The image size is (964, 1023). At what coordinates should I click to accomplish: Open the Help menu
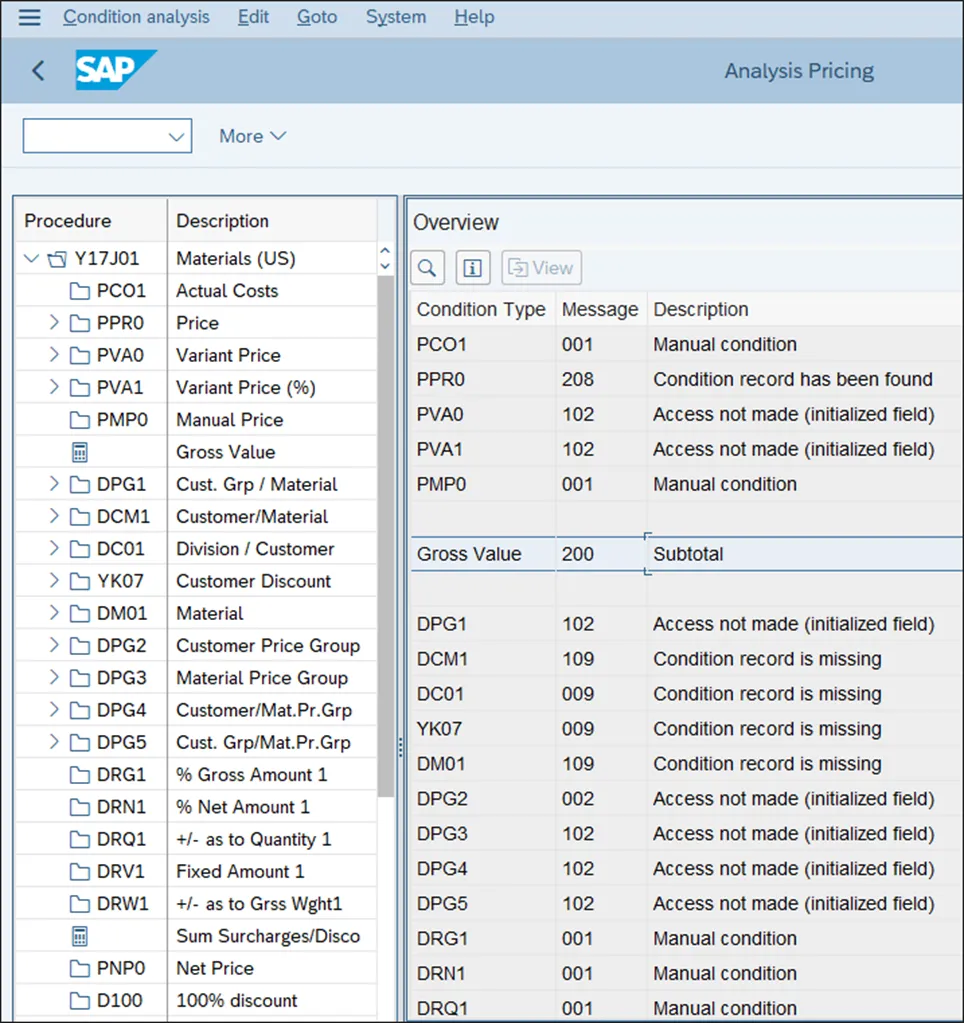pos(473,17)
